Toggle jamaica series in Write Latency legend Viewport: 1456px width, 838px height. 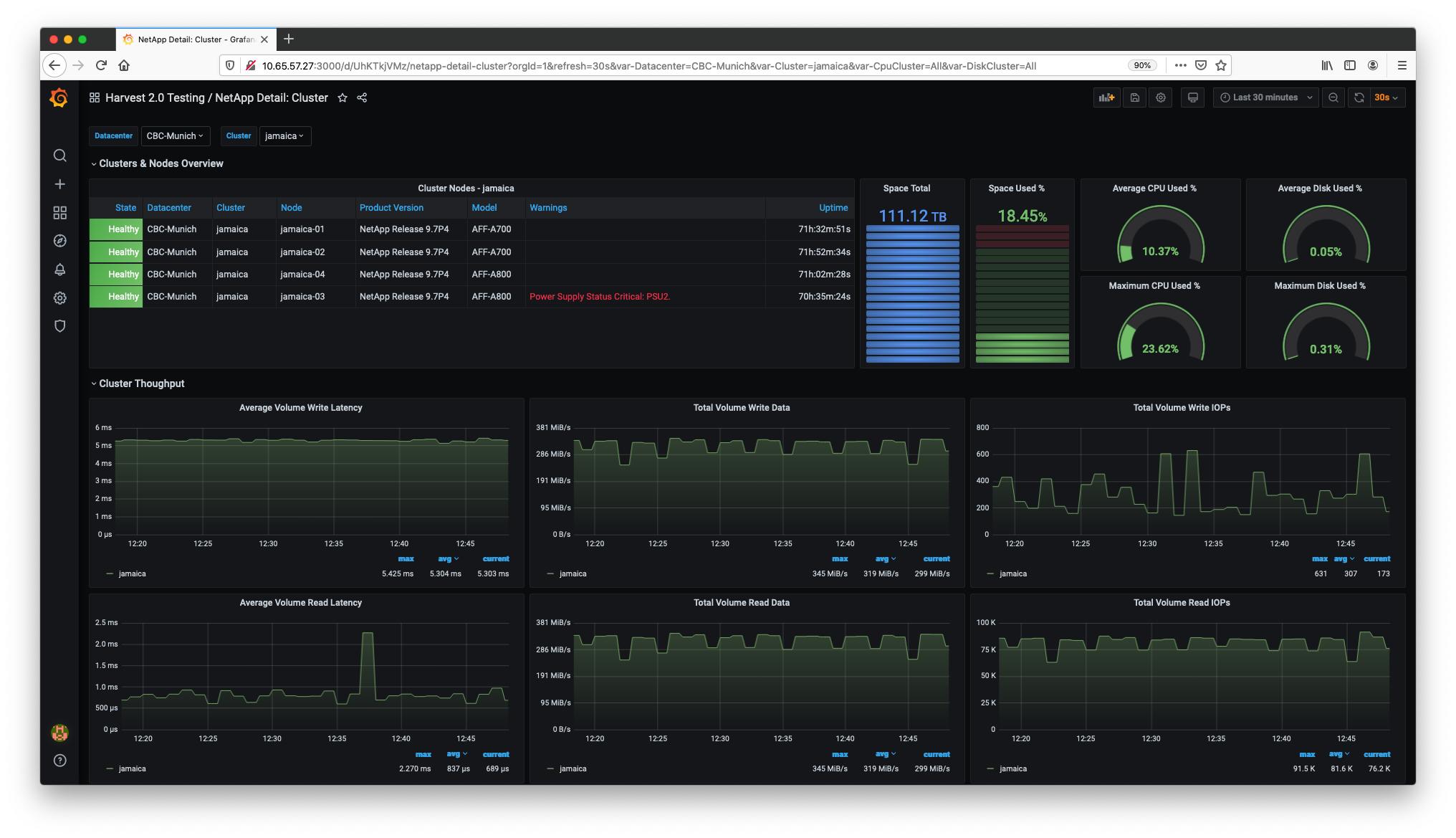click(132, 573)
